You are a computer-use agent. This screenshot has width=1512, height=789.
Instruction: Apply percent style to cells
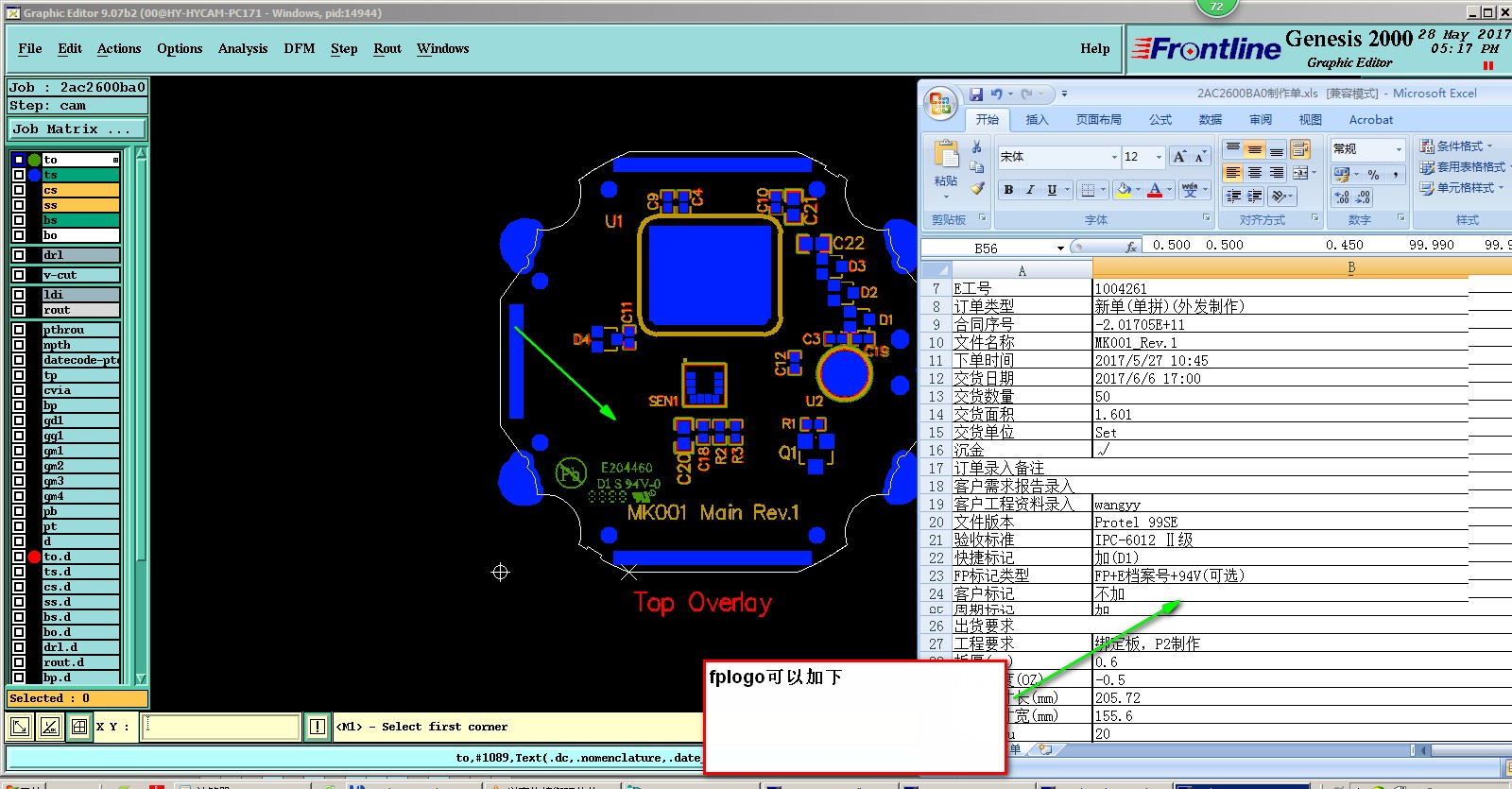tap(1373, 175)
